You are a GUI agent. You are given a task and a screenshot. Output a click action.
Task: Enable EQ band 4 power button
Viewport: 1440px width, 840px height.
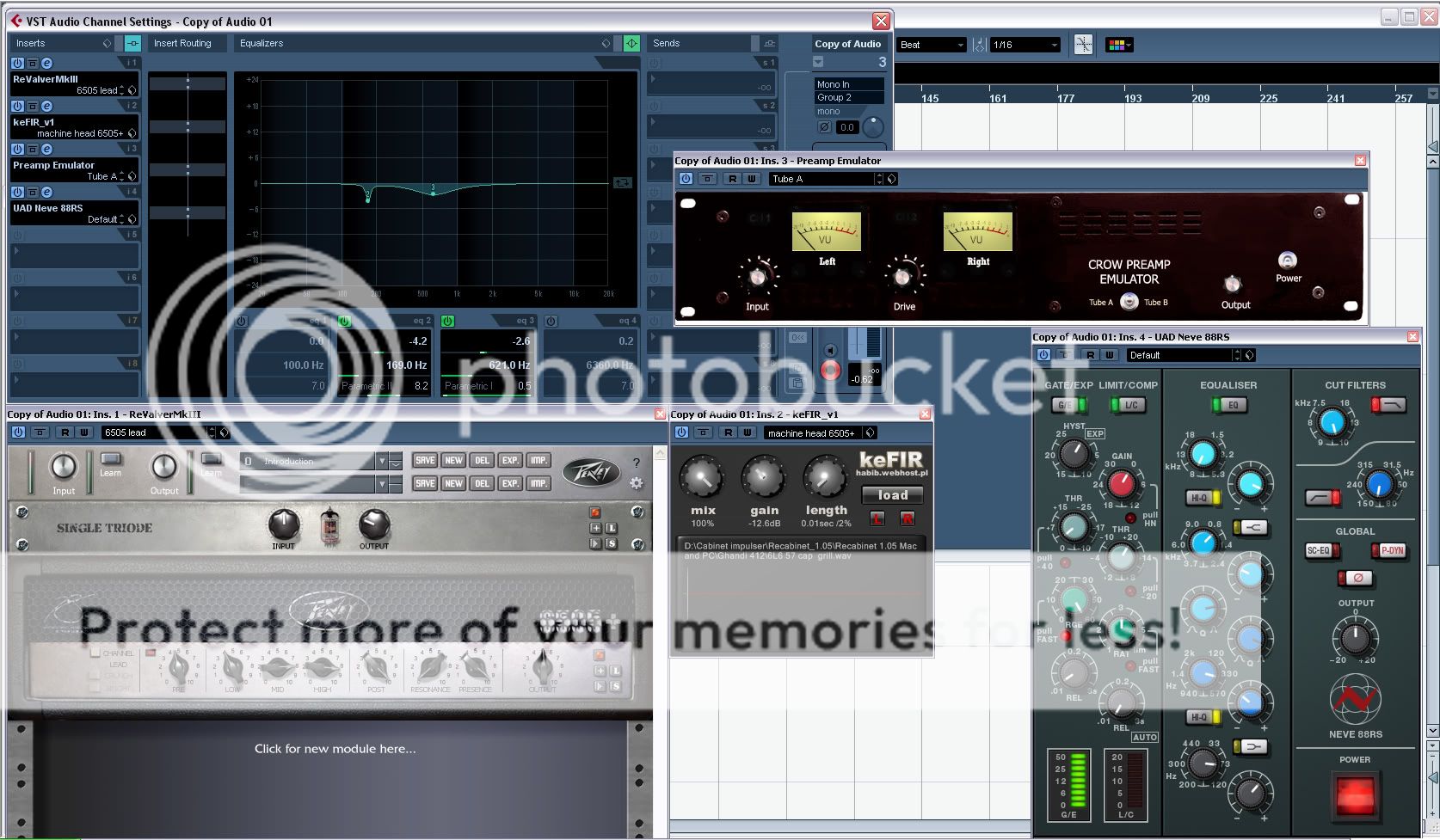[551, 321]
